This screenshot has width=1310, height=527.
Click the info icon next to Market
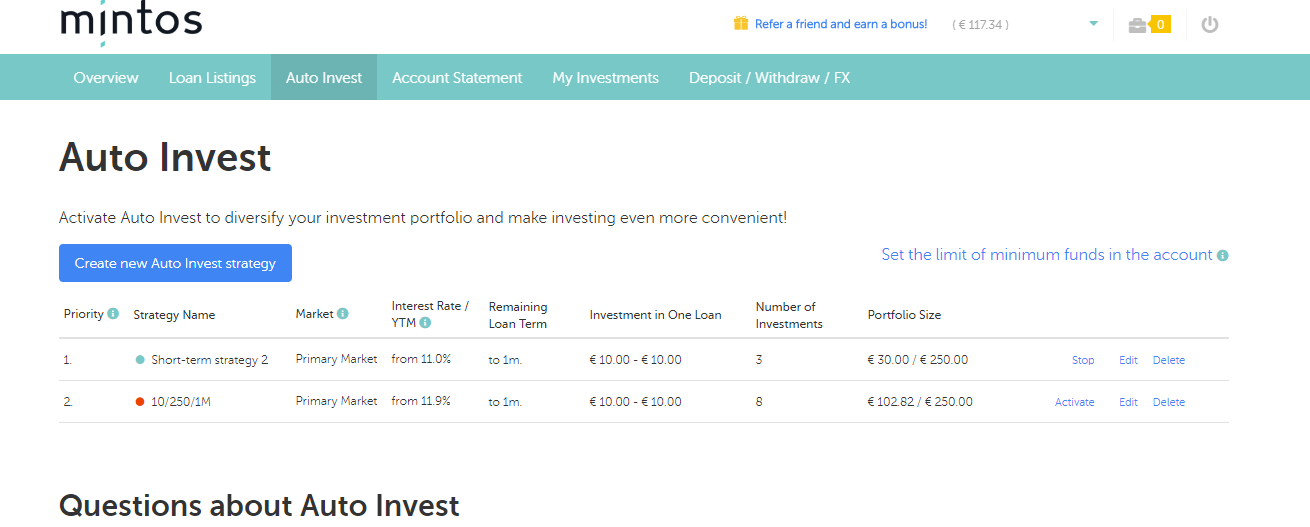(x=343, y=314)
